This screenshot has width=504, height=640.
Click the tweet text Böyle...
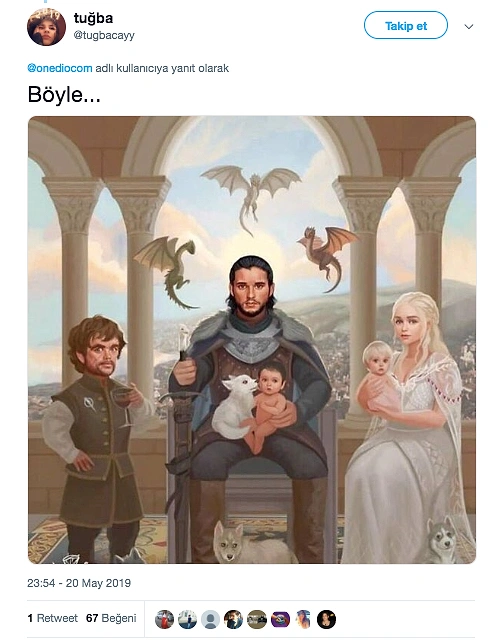[64, 95]
